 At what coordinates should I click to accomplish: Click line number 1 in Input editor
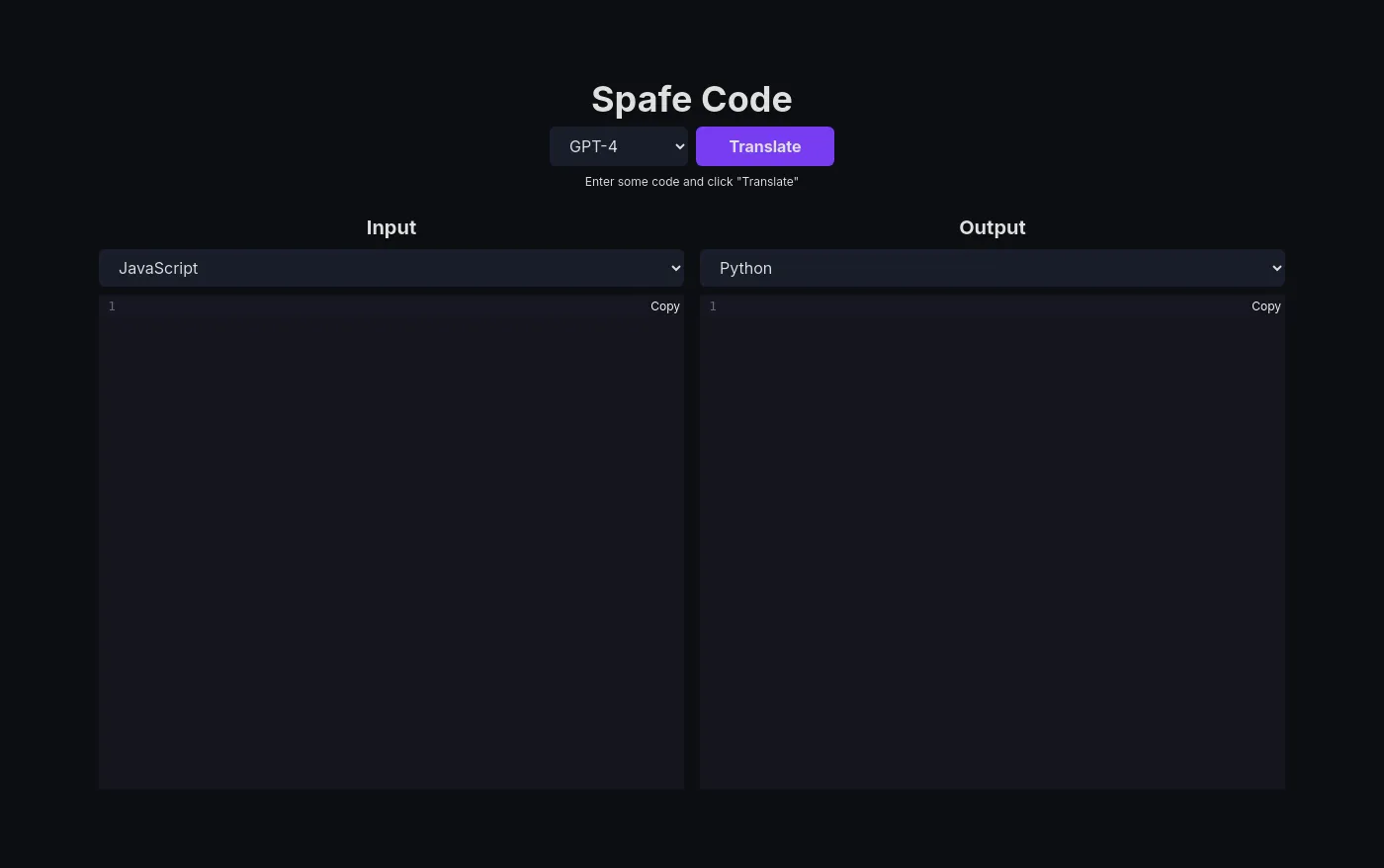pyautogui.click(x=112, y=306)
